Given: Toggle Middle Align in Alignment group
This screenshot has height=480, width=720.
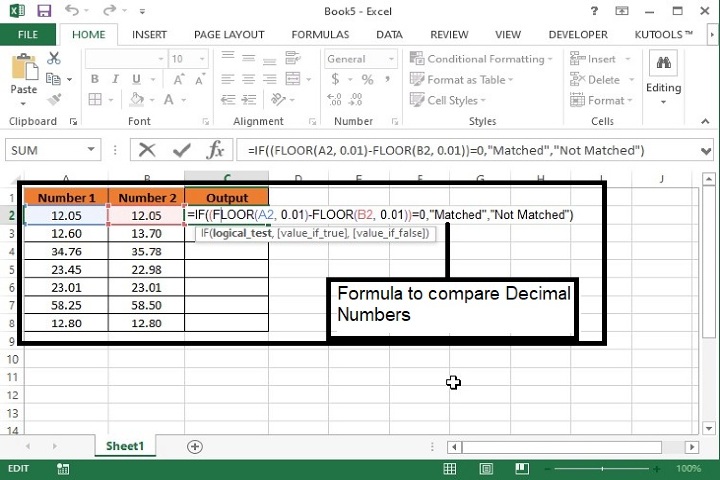Looking at the screenshot, I should [x=248, y=58].
